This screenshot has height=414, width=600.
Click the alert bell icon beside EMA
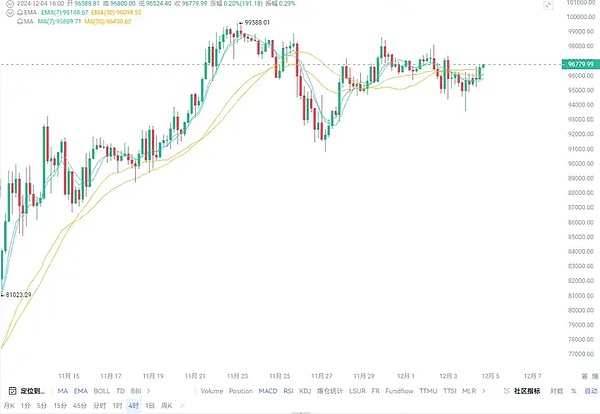pyautogui.click(x=20, y=13)
